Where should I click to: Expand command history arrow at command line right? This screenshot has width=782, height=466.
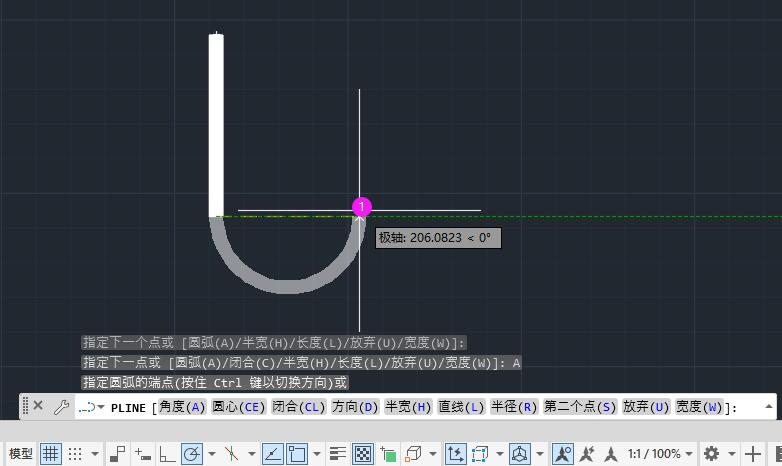pos(769,407)
